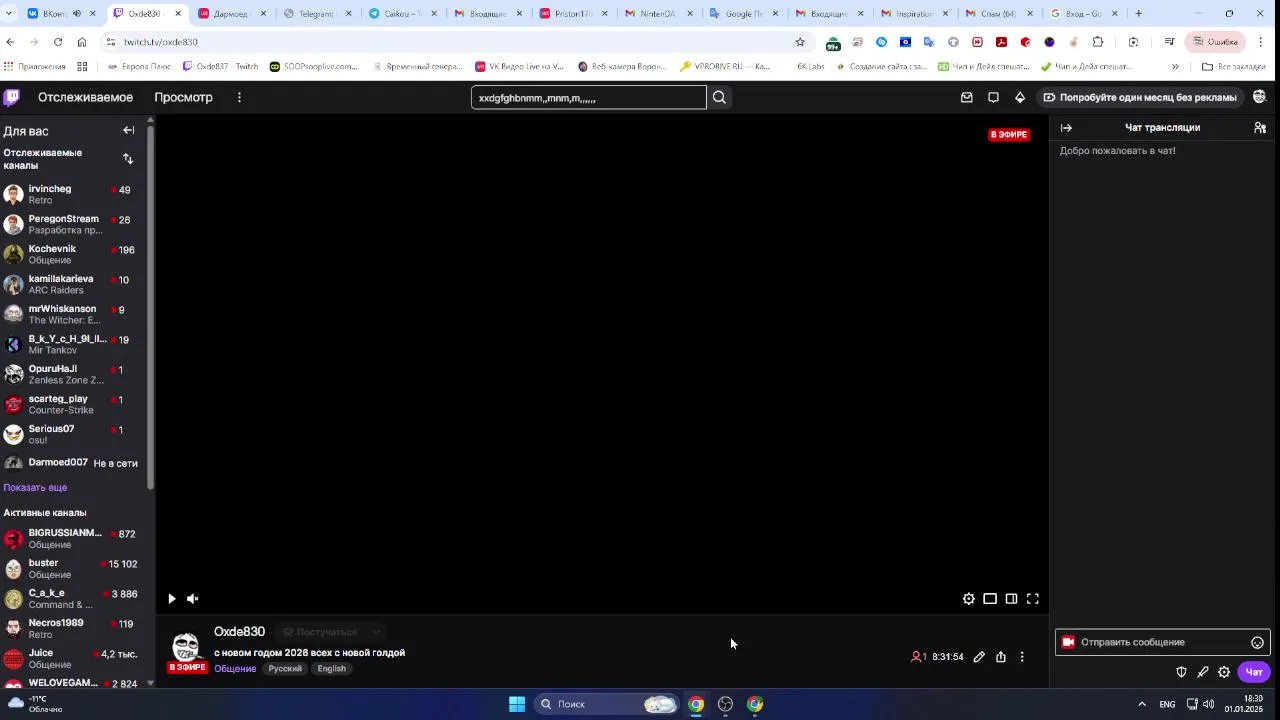The width and height of the screenshot is (1280, 720).
Task: Click the address bar showing twitch.tv/oxde830
Action: coord(455,42)
